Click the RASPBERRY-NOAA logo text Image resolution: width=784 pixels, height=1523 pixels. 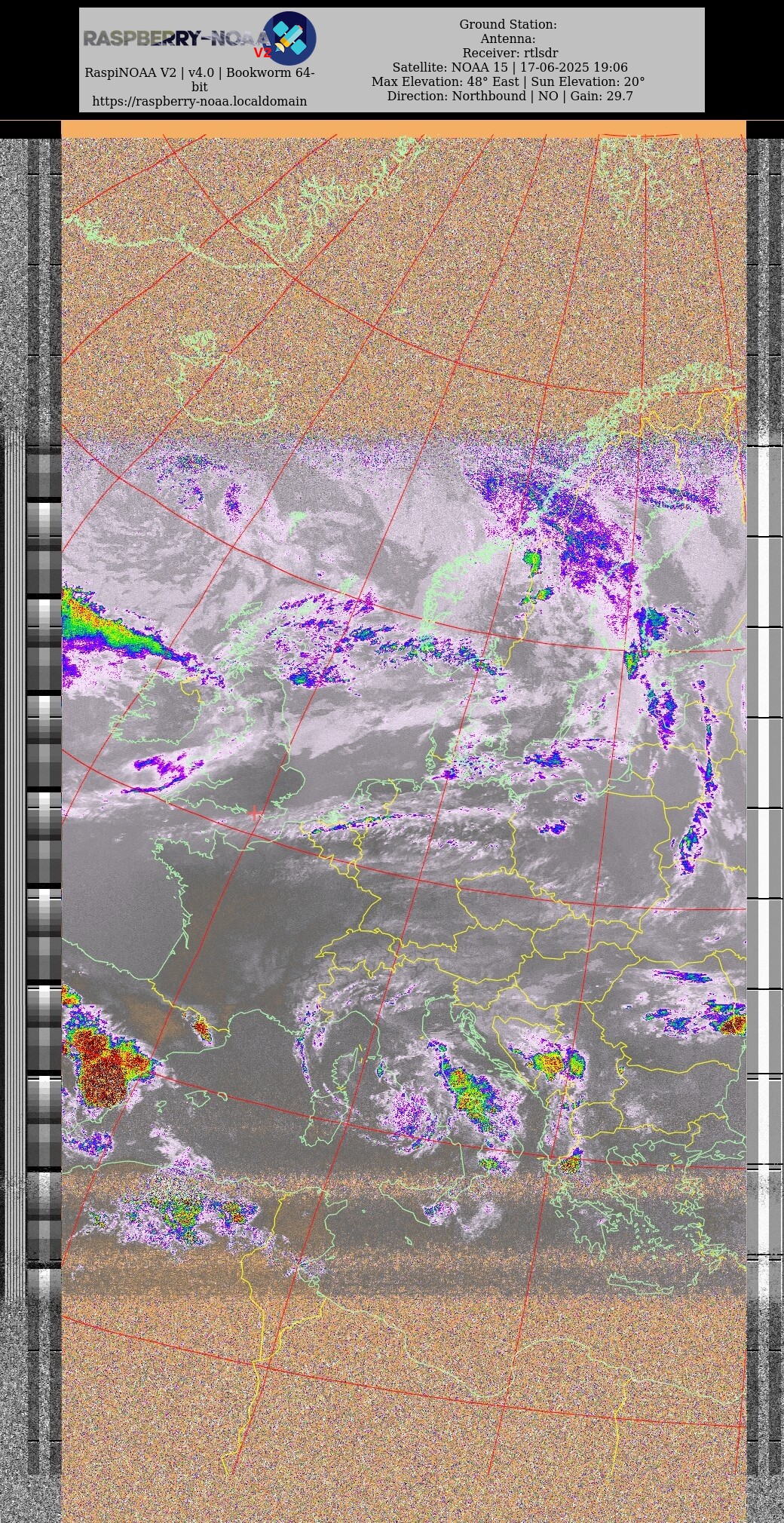click(x=176, y=39)
